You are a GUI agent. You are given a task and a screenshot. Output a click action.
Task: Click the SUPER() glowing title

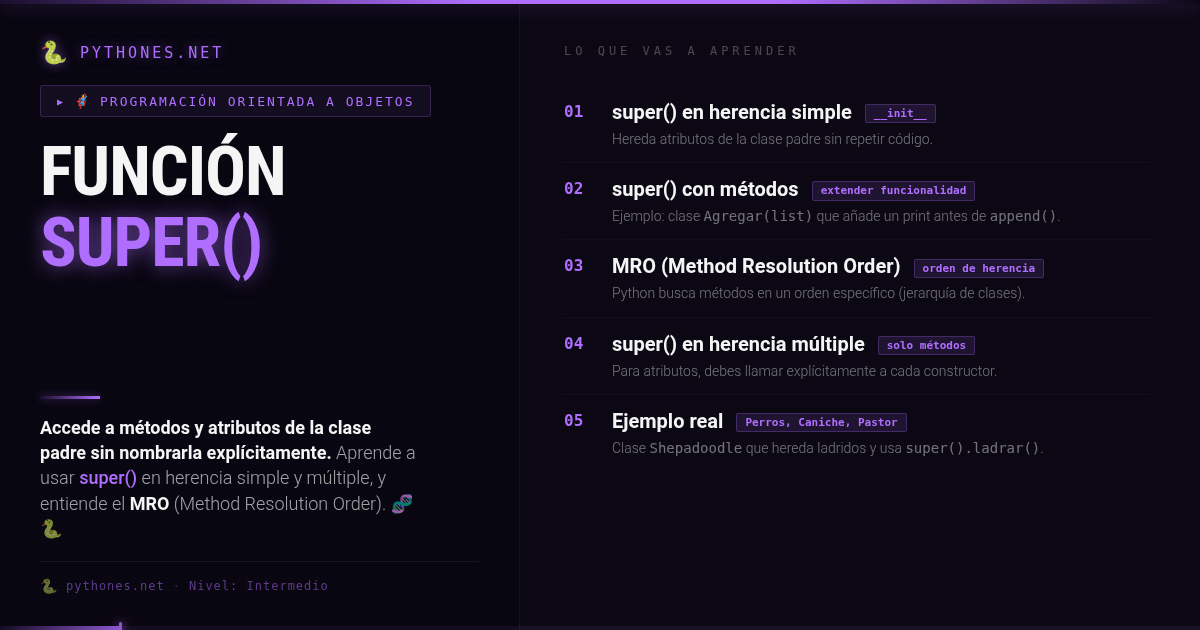(x=150, y=243)
